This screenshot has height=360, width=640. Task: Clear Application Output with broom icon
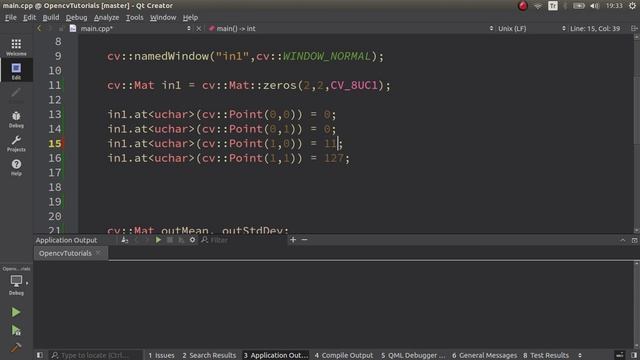click(124, 240)
